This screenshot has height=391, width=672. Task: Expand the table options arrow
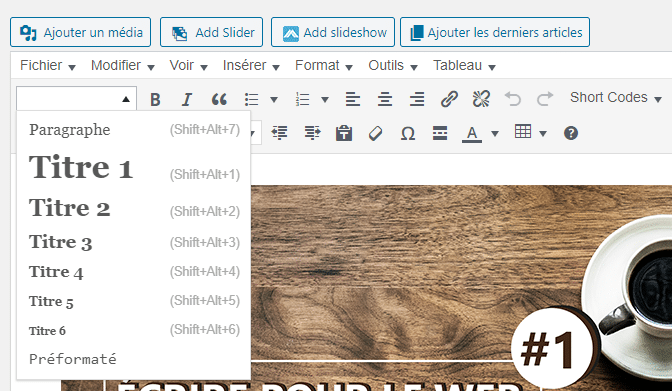point(543,134)
